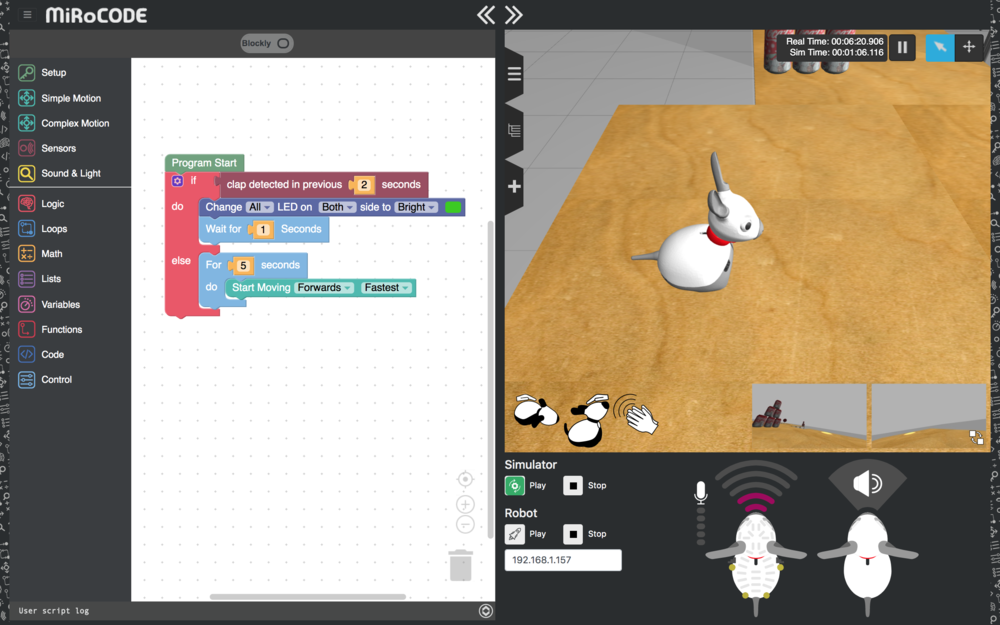Image resolution: width=1000 pixels, height=625 pixels.
Task: Click the gear on the if block
Action: (x=178, y=181)
